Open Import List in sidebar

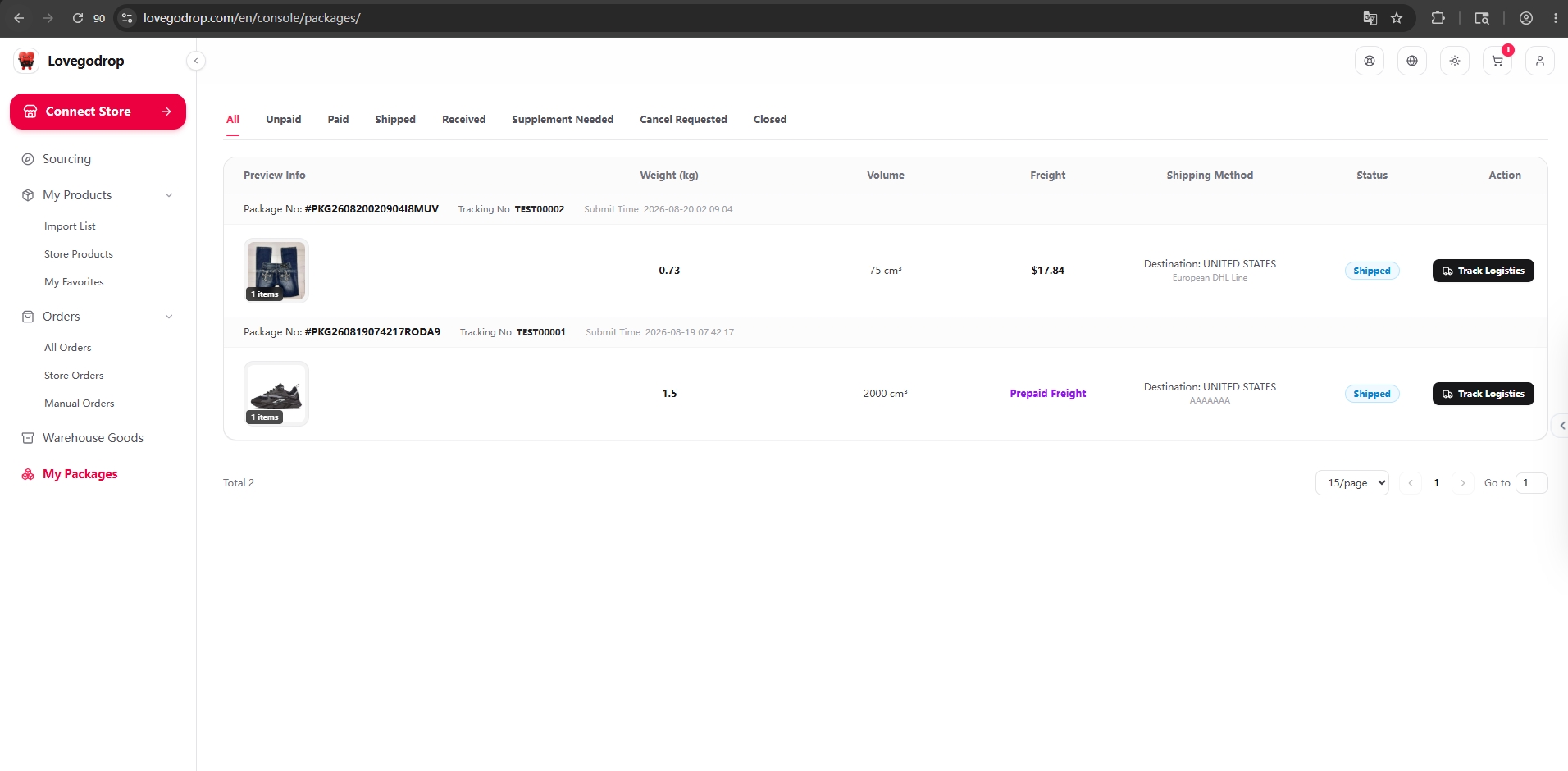tap(70, 226)
